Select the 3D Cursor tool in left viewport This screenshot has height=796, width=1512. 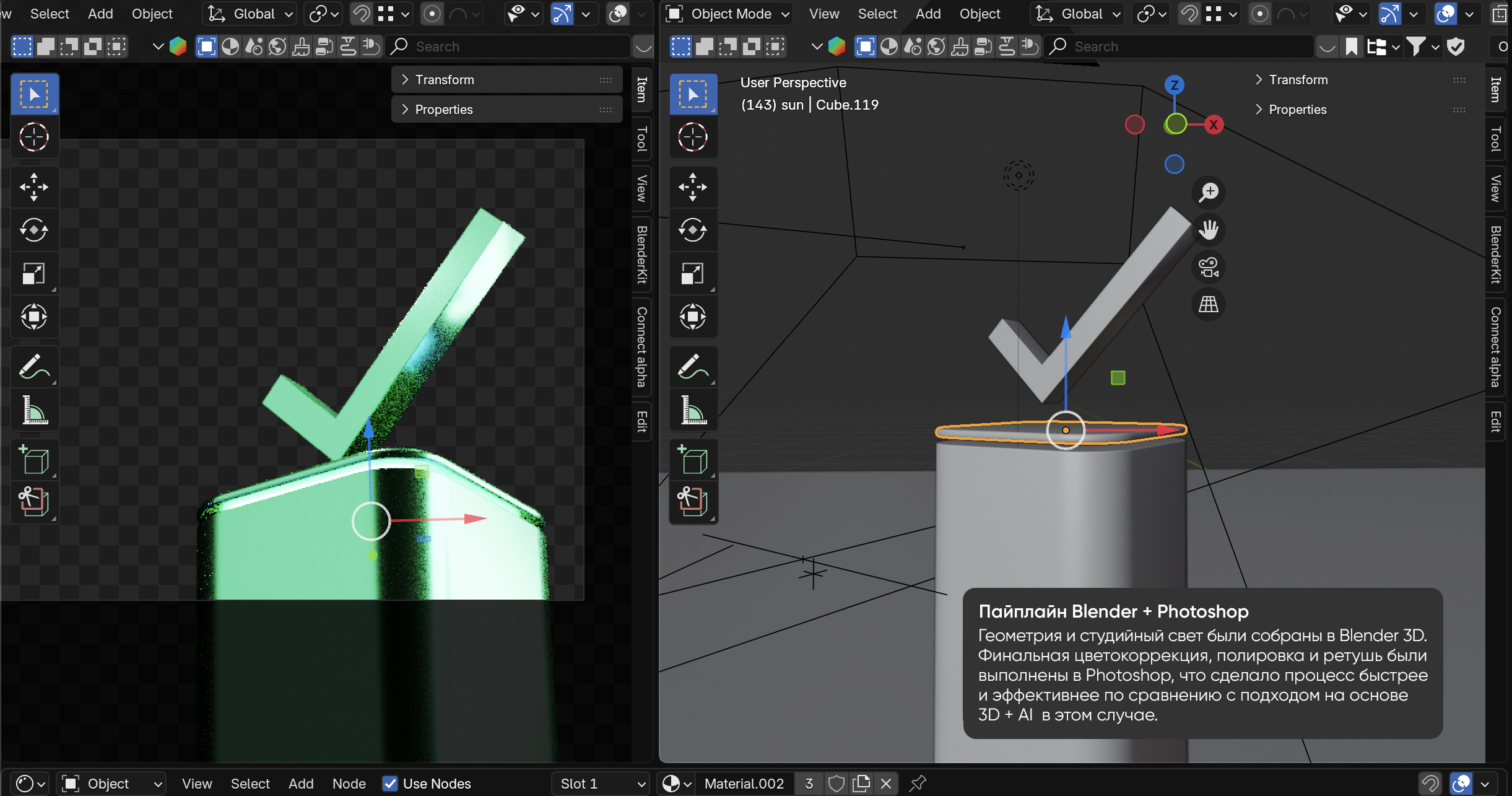[x=34, y=137]
